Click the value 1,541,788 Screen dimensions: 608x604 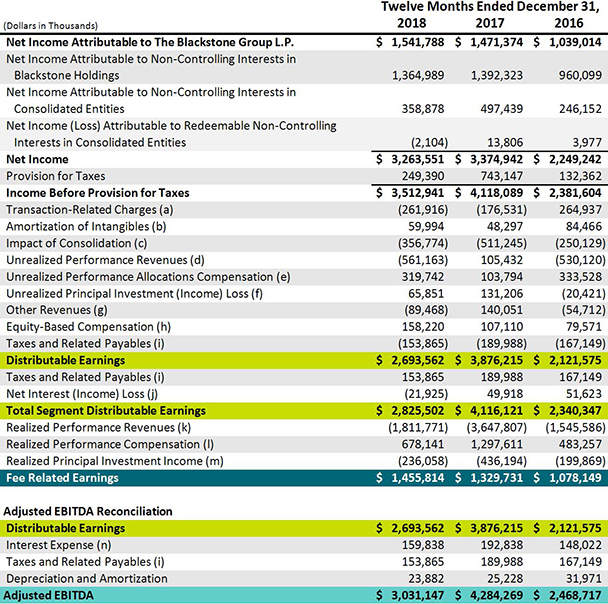tap(418, 42)
